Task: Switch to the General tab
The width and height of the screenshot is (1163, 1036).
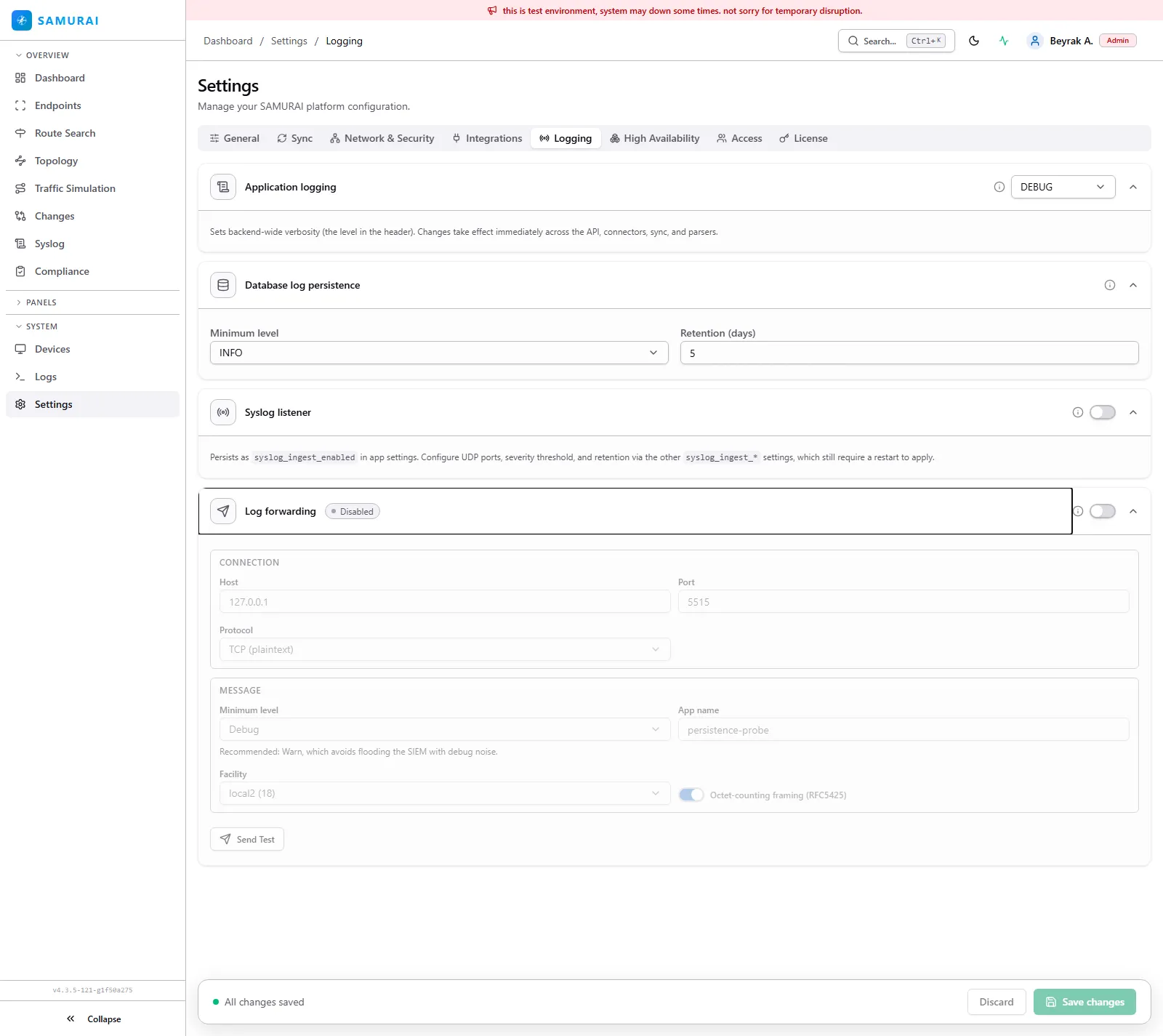Action: tap(234, 138)
